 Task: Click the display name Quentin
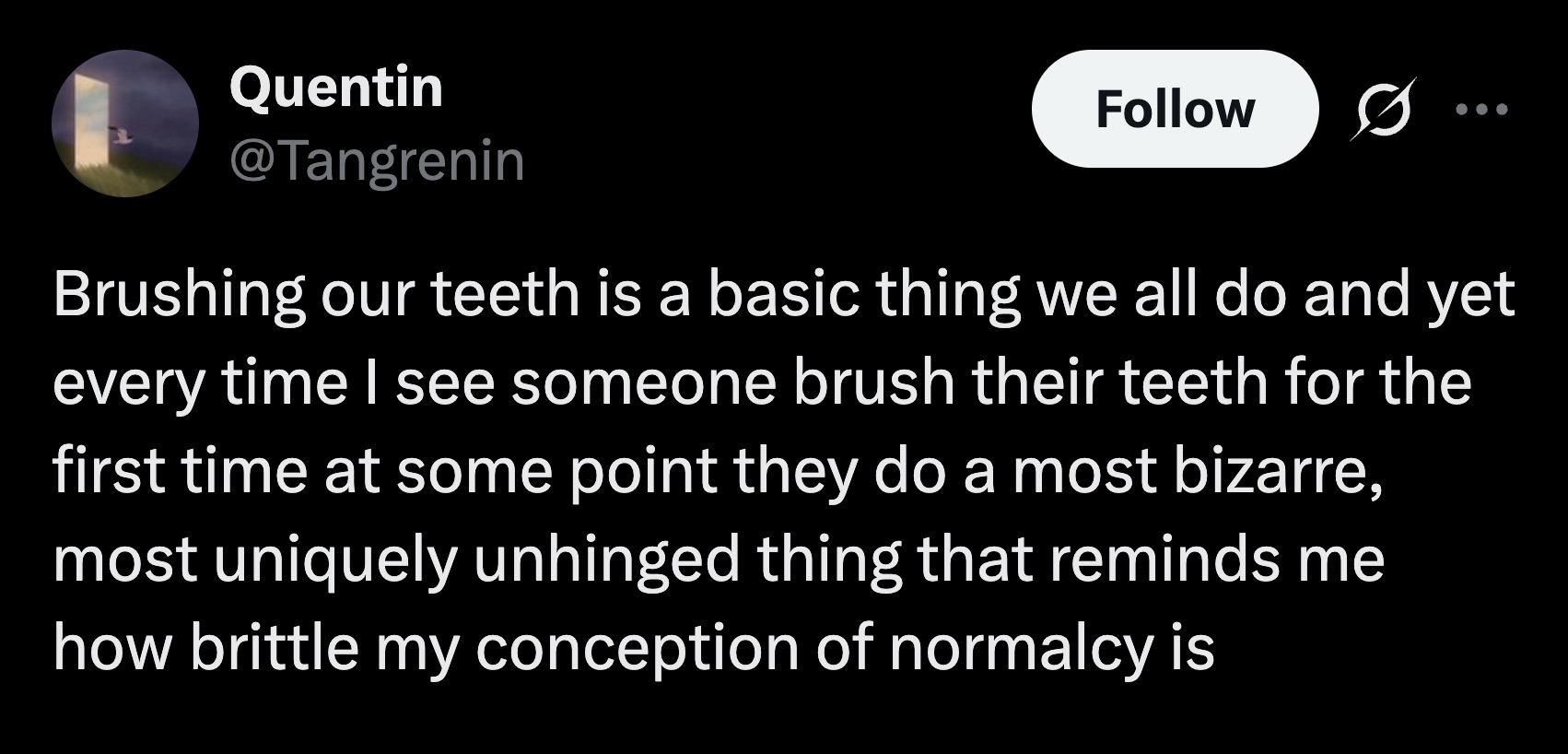click(337, 88)
